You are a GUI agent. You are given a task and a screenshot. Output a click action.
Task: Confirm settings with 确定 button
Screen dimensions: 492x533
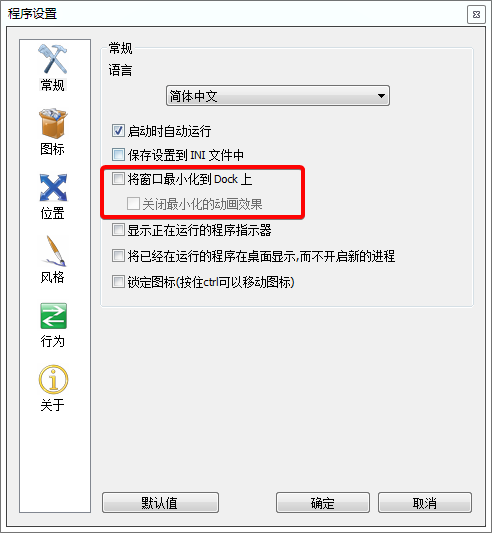(323, 502)
